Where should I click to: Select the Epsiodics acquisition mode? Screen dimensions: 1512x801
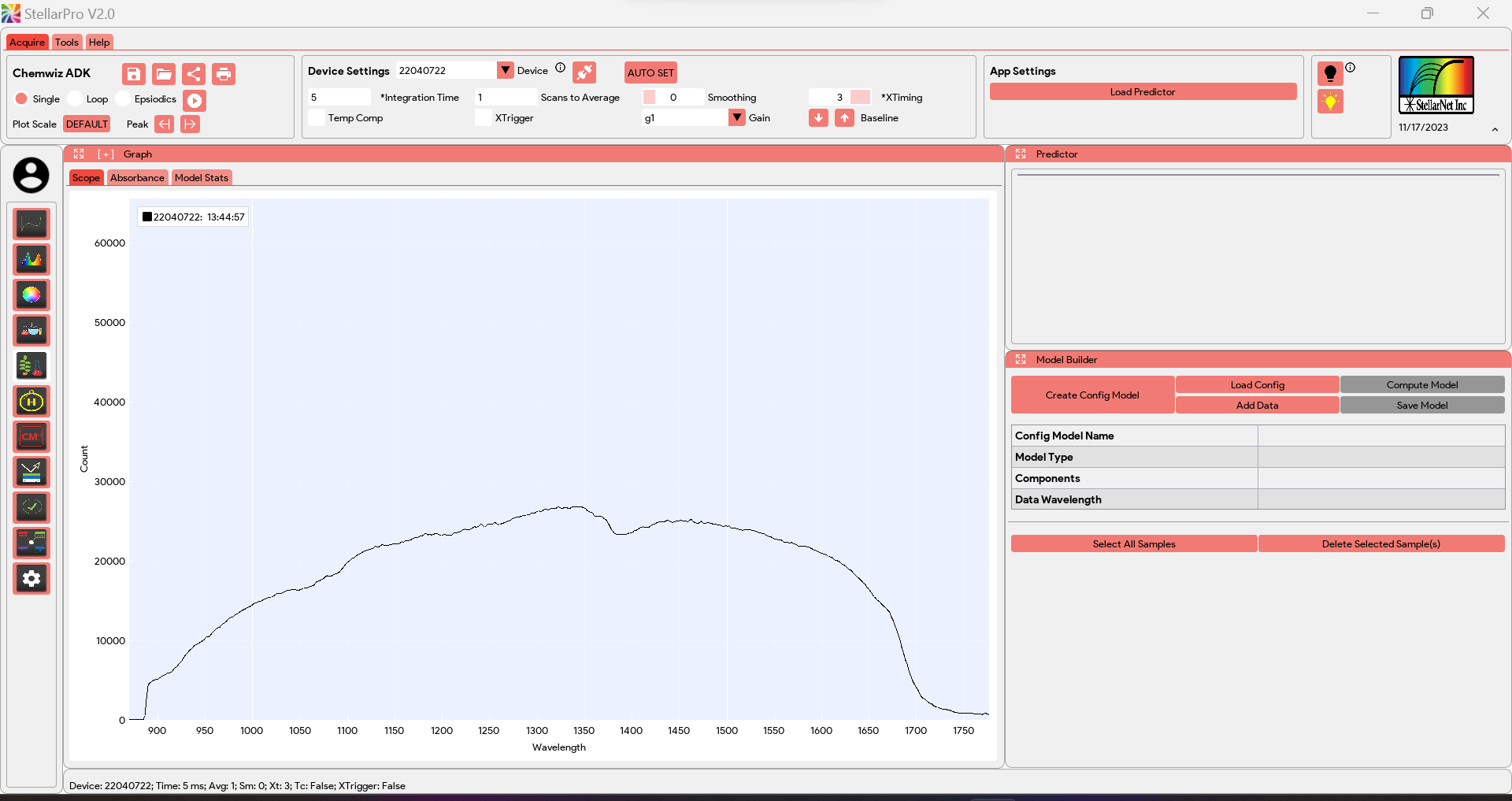point(123,98)
